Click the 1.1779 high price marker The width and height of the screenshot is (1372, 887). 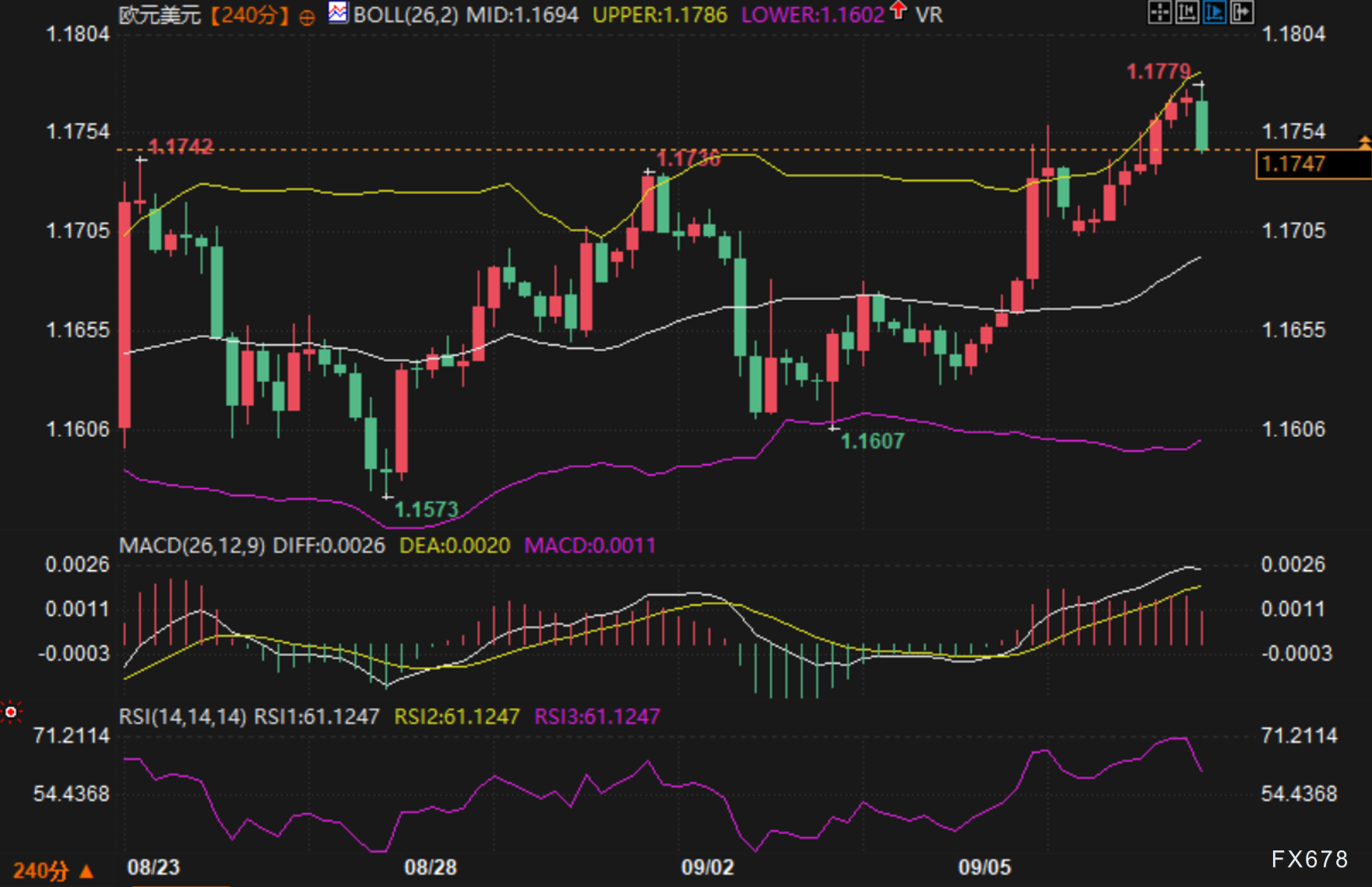click(x=1158, y=72)
